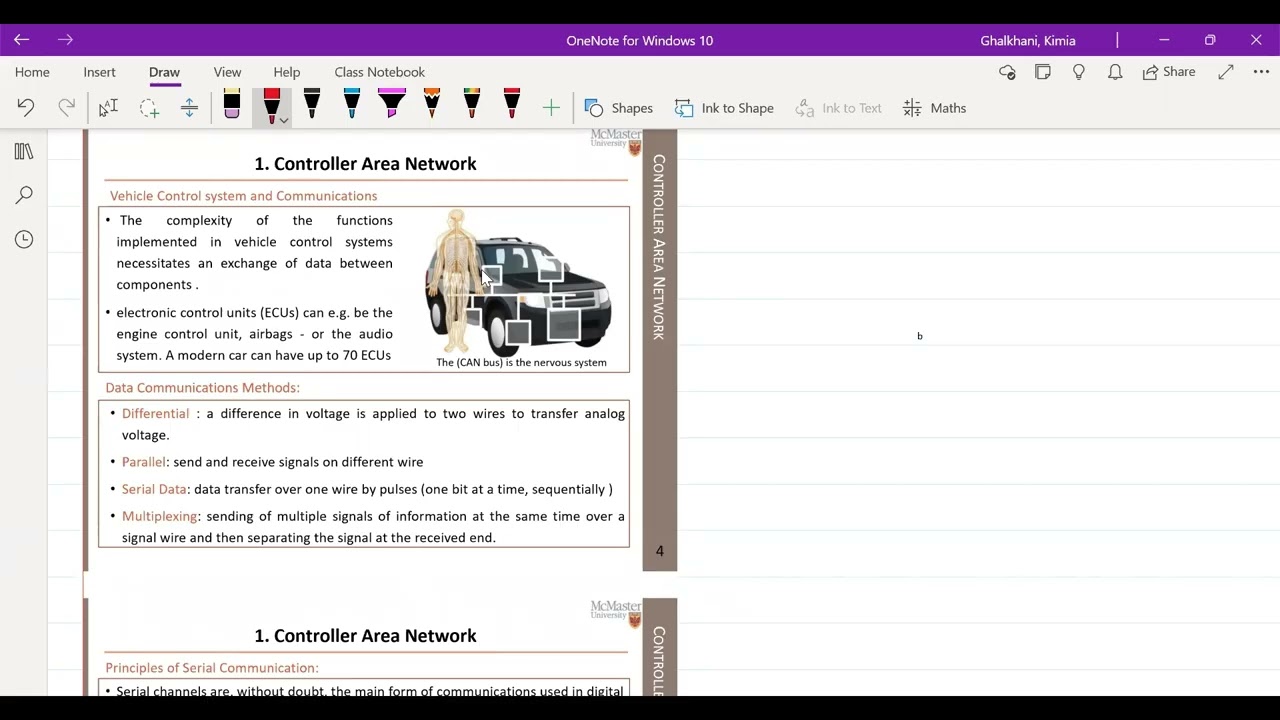Viewport: 1280px width, 720px height.
Task: Check the cloud sync status icon
Action: point(1007,72)
